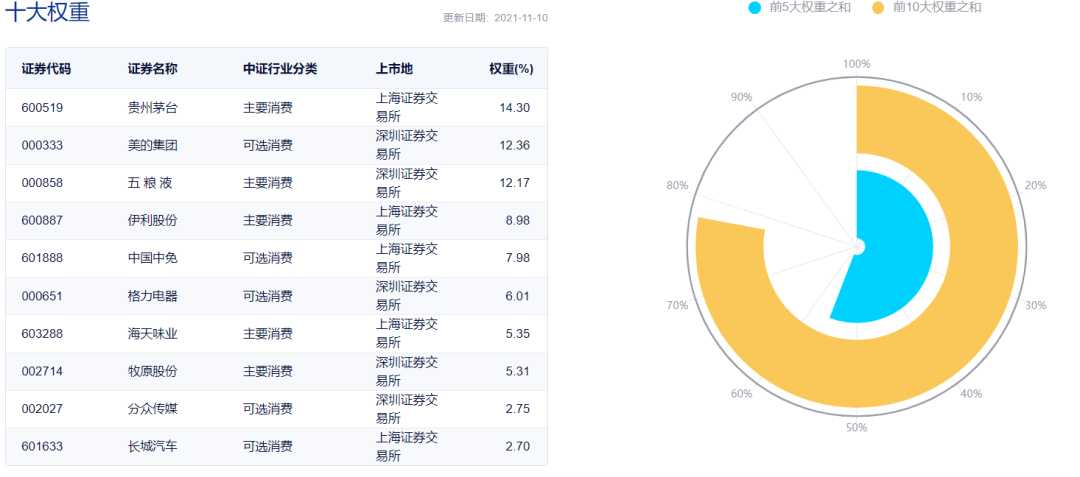This screenshot has width=1080, height=477.
Task: Select security code 603288
Action: tap(43, 334)
